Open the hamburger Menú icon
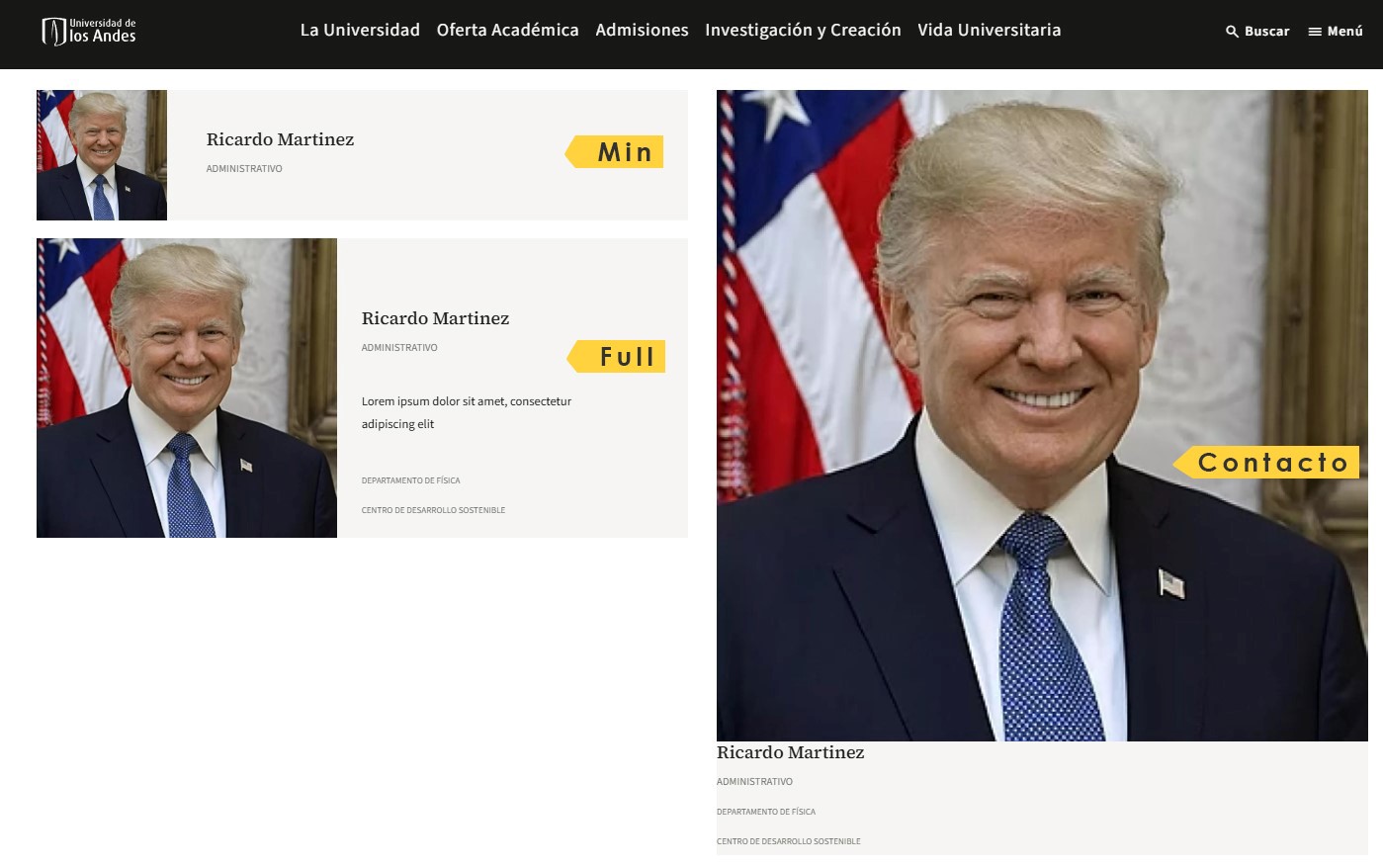The height and width of the screenshot is (868, 1383). click(x=1315, y=32)
